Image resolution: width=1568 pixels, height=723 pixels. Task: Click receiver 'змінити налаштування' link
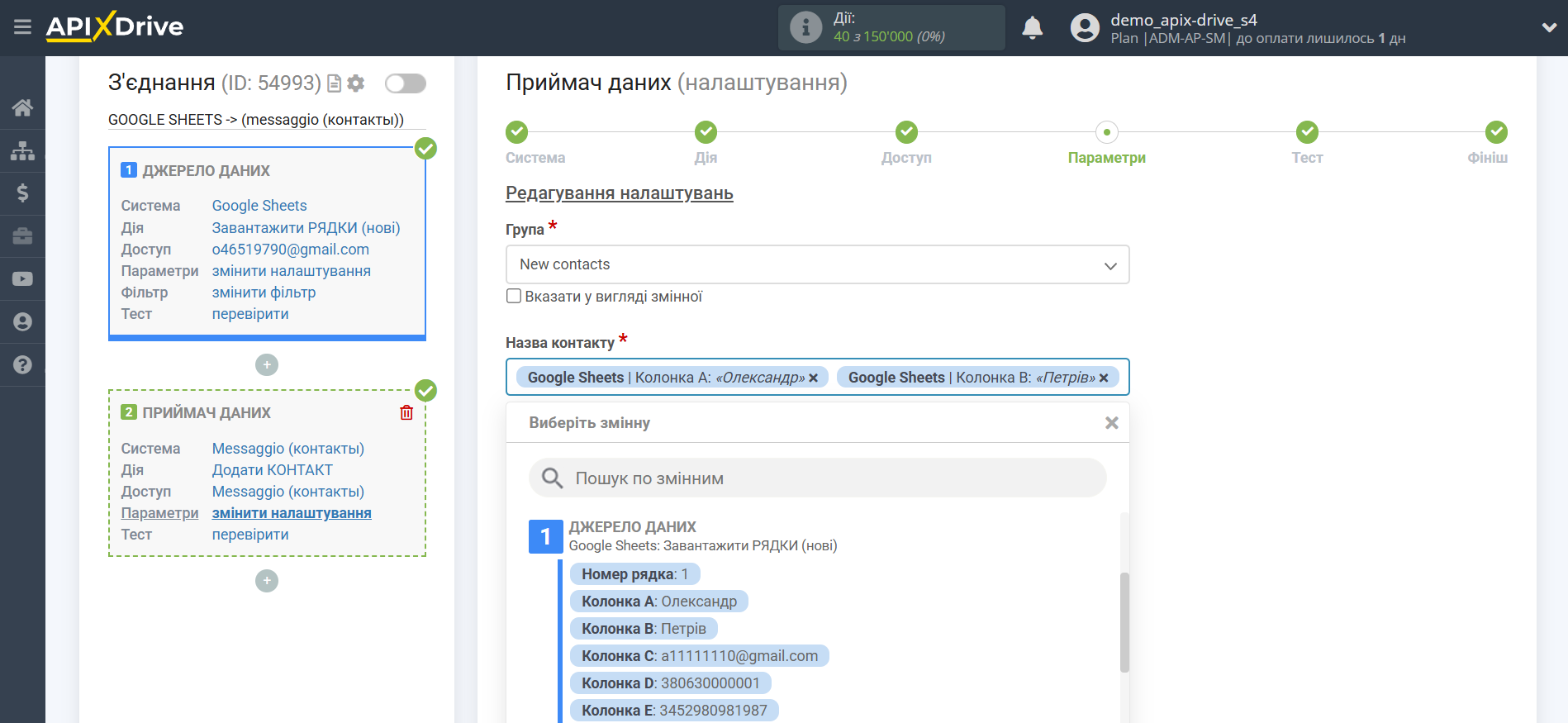292,513
